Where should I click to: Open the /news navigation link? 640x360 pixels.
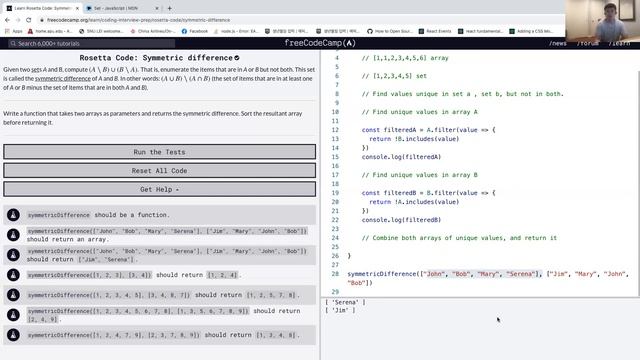[x=558, y=43]
